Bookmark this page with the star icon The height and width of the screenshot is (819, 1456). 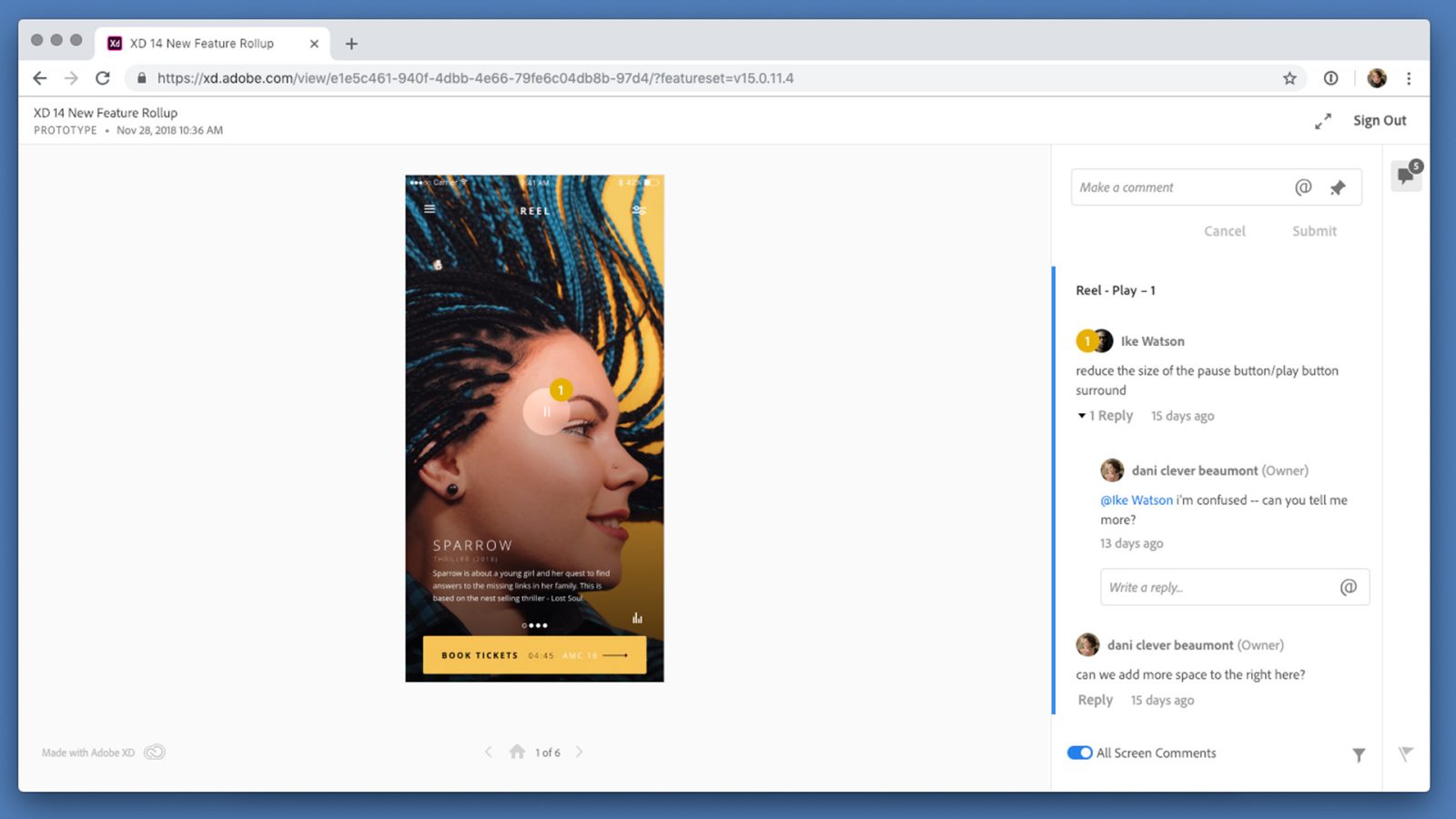point(1289,78)
